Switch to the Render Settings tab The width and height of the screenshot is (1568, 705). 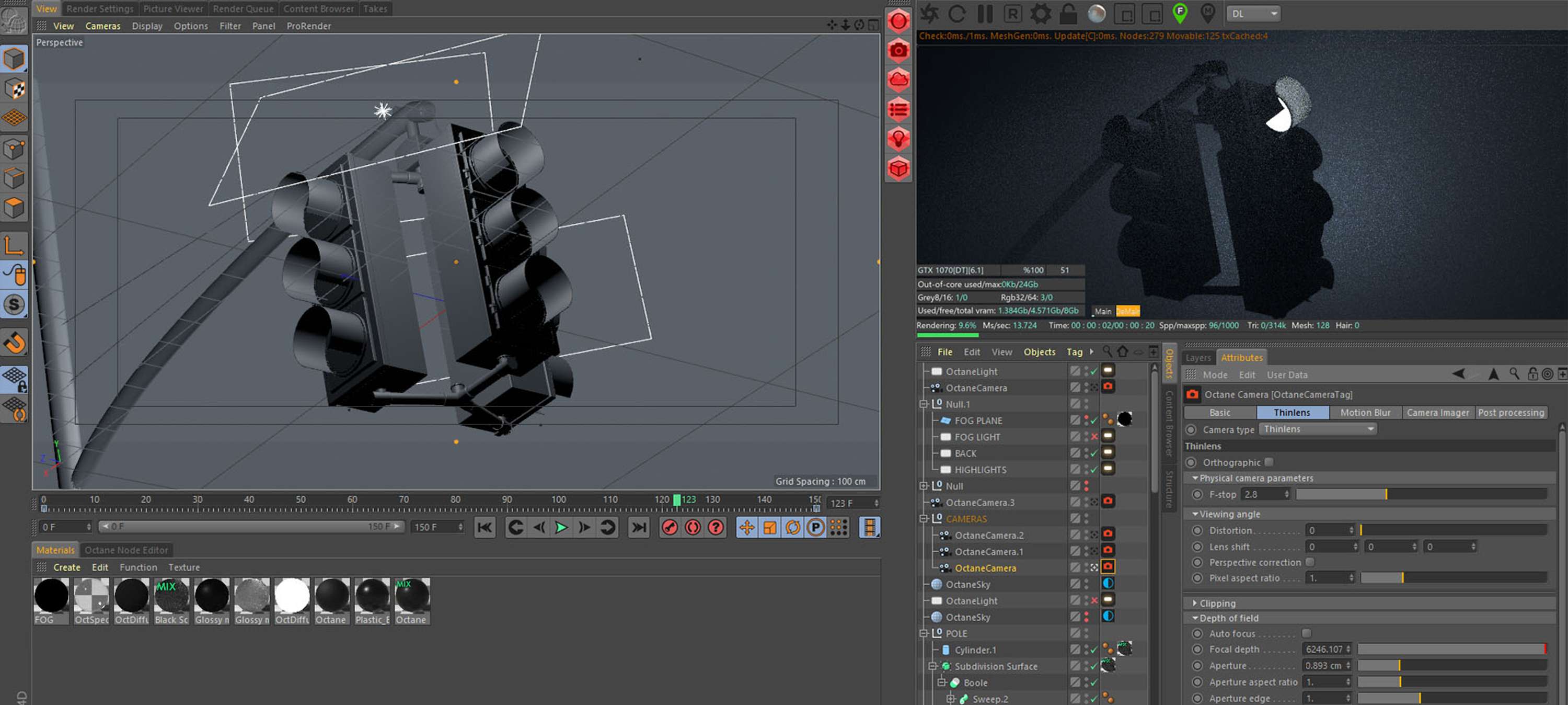pyautogui.click(x=100, y=8)
